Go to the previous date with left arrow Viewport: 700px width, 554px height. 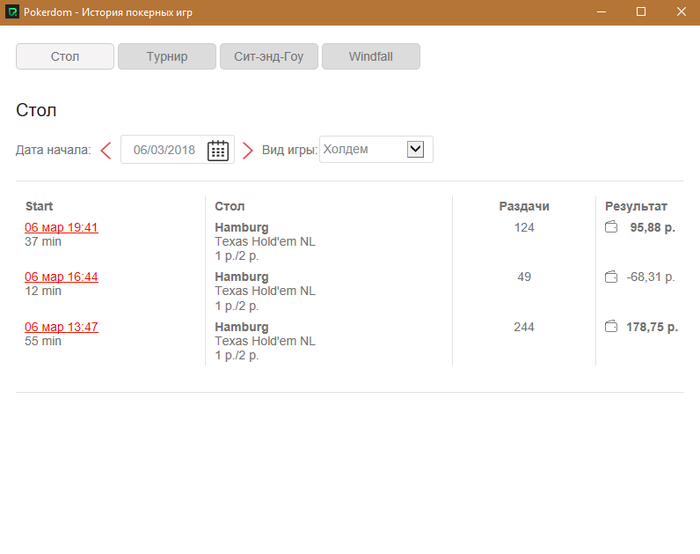[106, 150]
